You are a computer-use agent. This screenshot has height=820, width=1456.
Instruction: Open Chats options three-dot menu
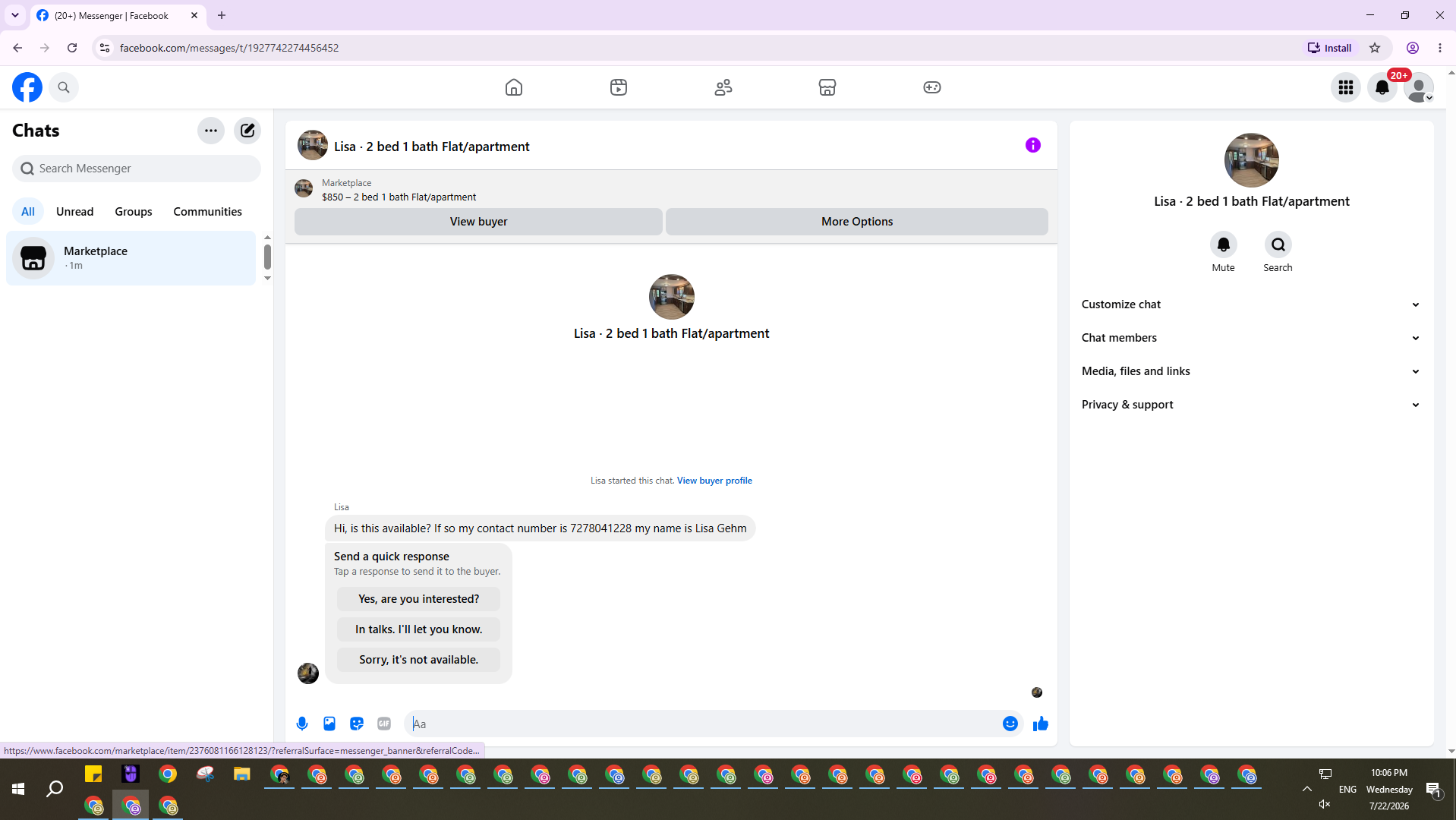(211, 131)
